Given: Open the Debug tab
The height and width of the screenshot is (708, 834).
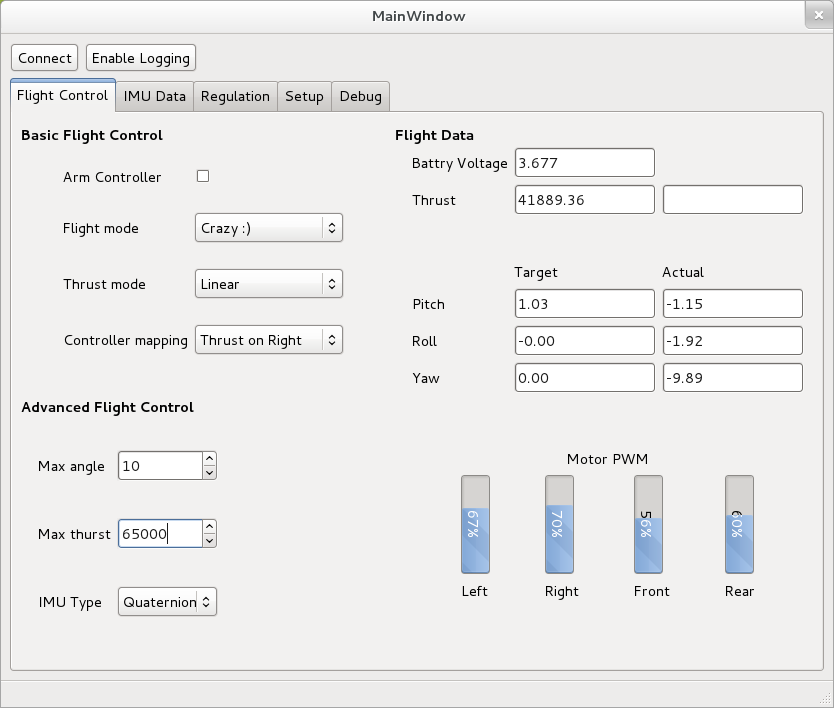Looking at the screenshot, I should pyautogui.click(x=361, y=96).
